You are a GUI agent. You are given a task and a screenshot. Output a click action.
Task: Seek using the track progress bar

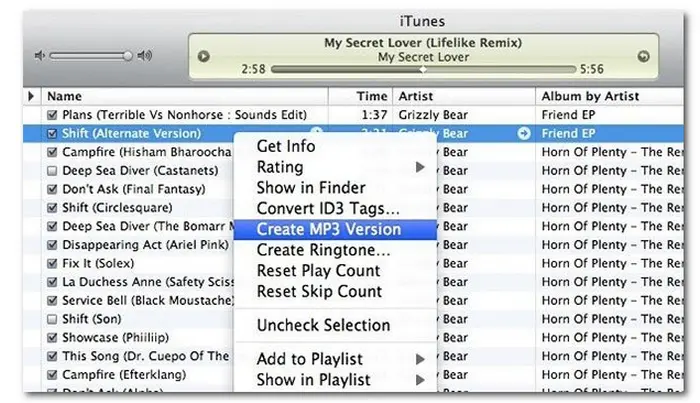click(423, 69)
